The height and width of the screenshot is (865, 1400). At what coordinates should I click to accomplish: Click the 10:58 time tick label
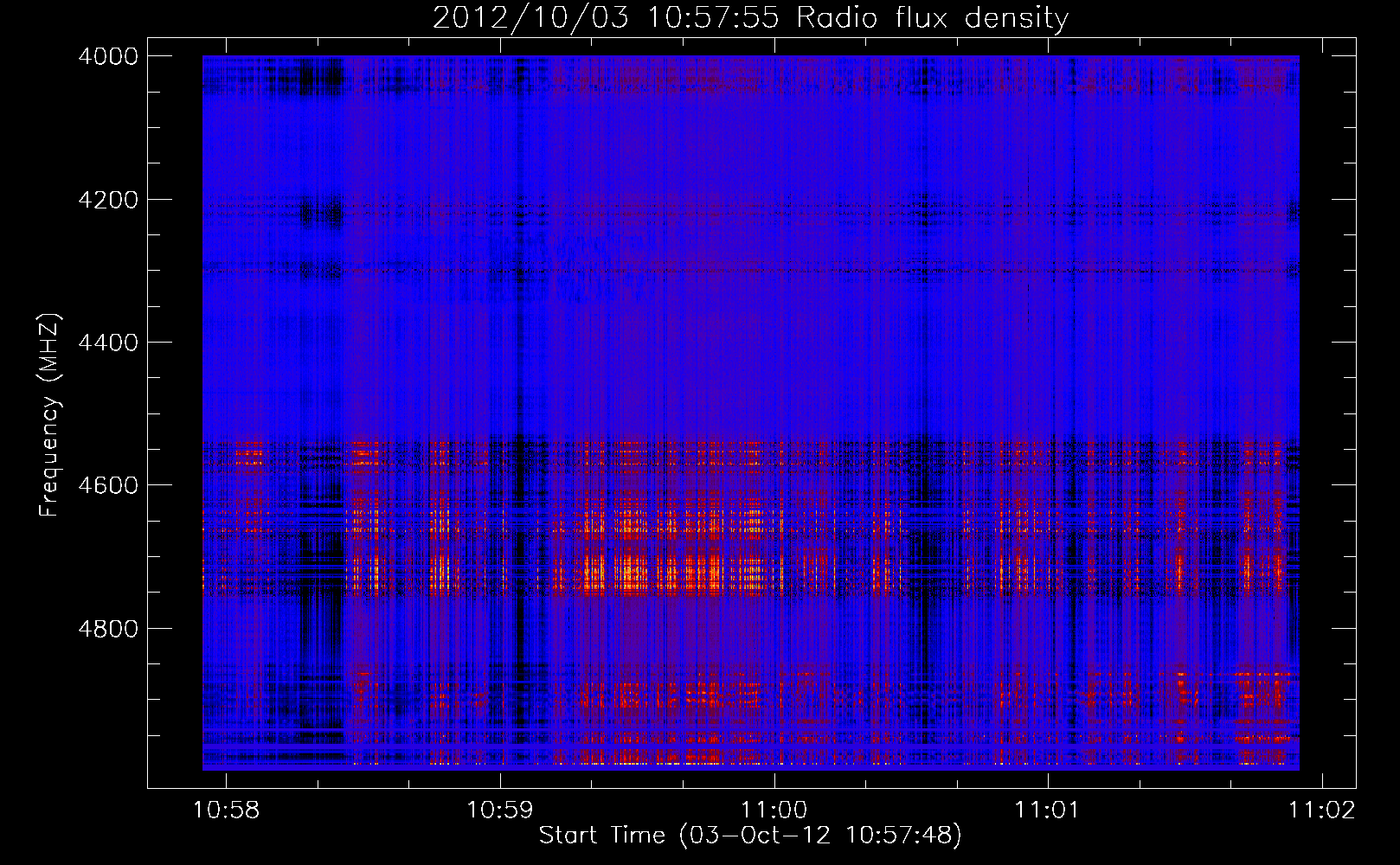click(227, 811)
